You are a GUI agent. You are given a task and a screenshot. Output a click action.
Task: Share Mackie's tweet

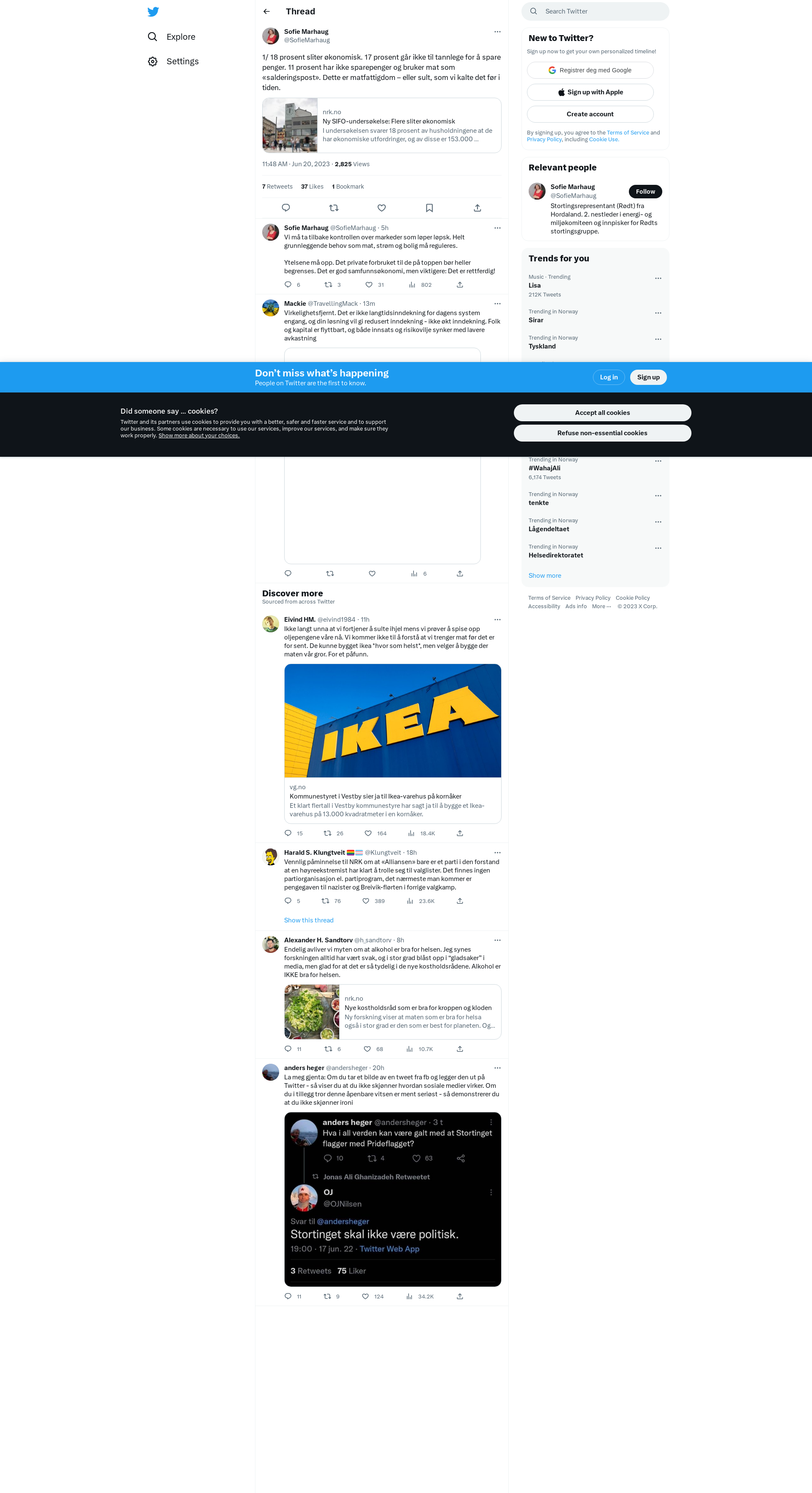pyautogui.click(x=460, y=573)
